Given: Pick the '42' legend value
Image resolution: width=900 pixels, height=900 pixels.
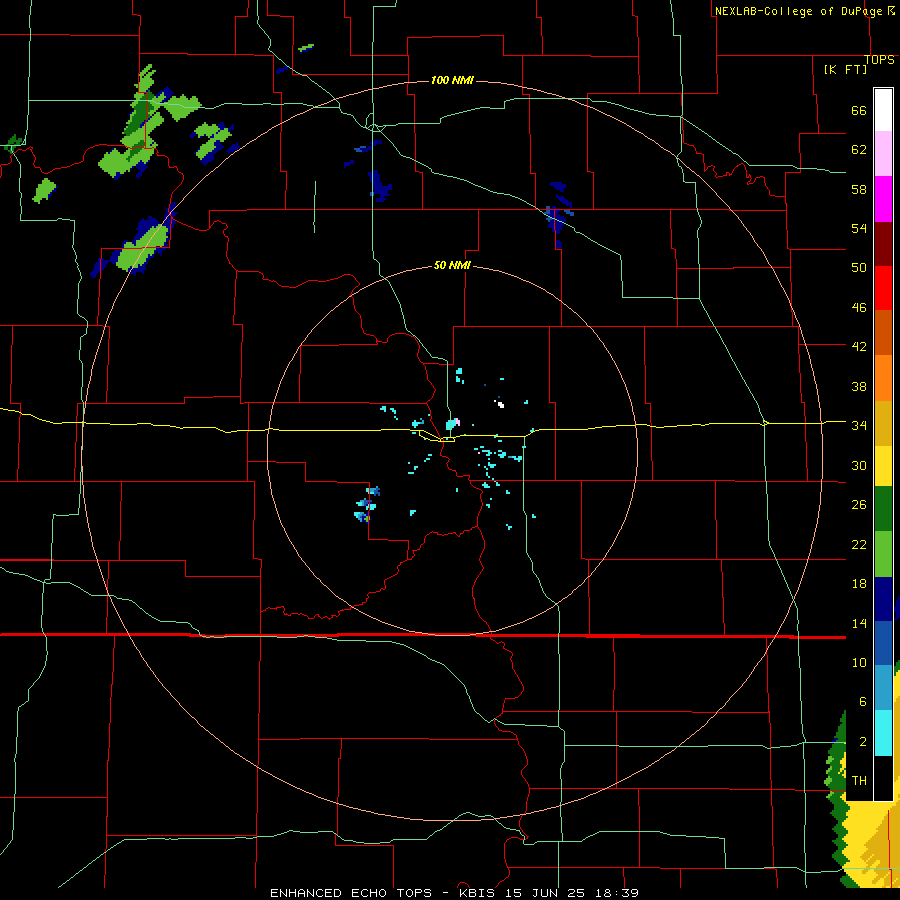Looking at the screenshot, I should (859, 347).
